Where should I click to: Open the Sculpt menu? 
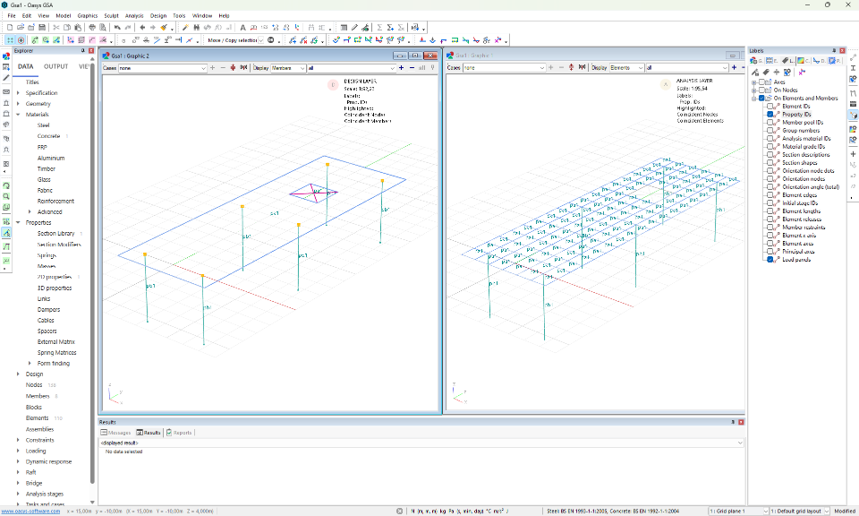pyautogui.click(x=111, y=16)
